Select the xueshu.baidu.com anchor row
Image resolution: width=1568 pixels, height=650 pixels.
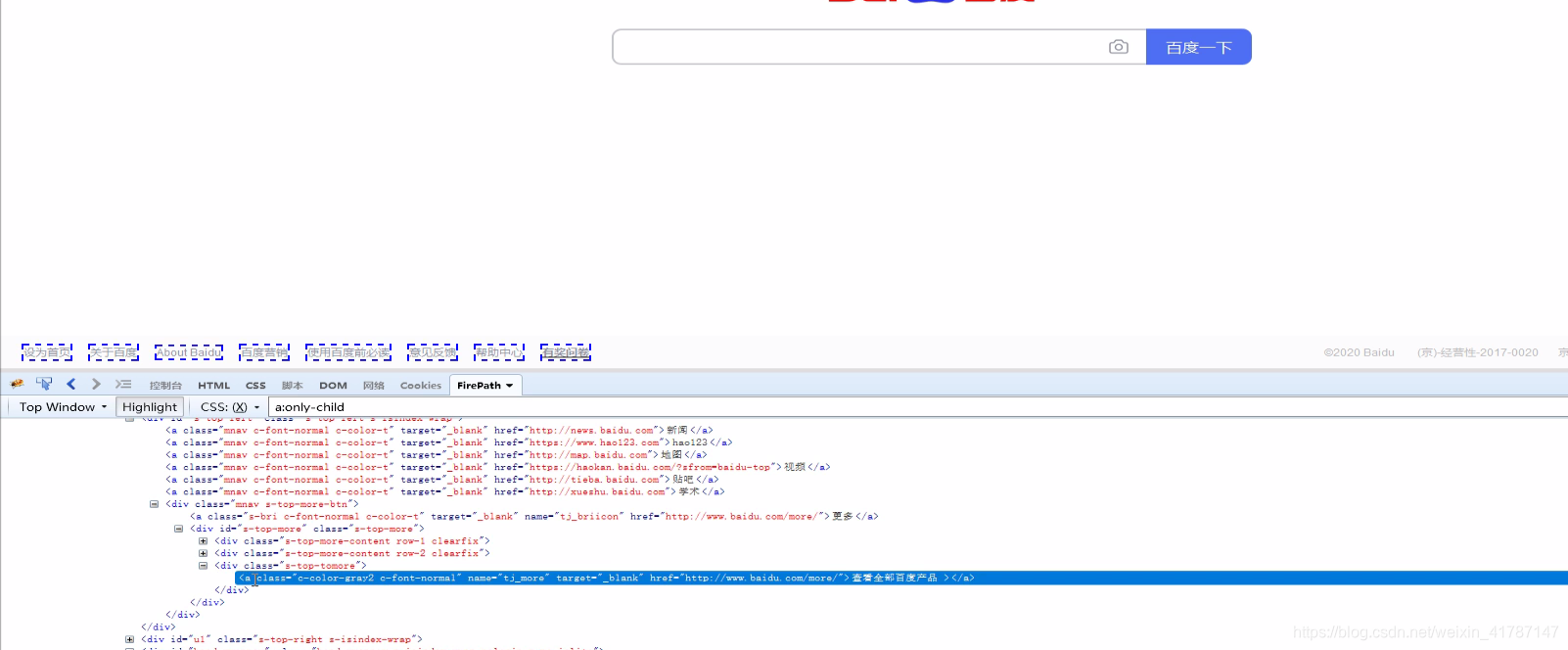(x=445, y=491)
